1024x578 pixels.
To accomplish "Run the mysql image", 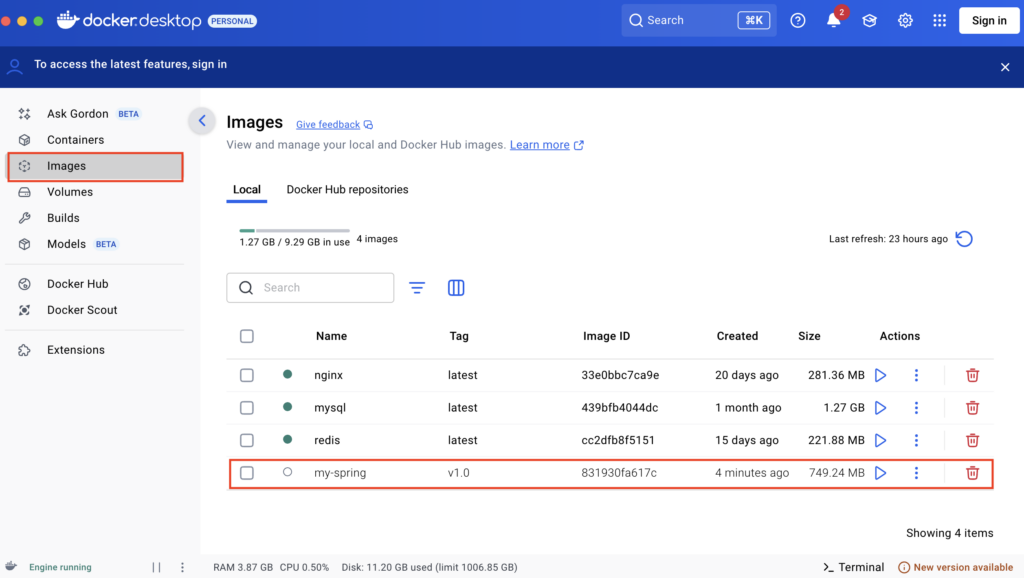I will [x=880, y=408].
